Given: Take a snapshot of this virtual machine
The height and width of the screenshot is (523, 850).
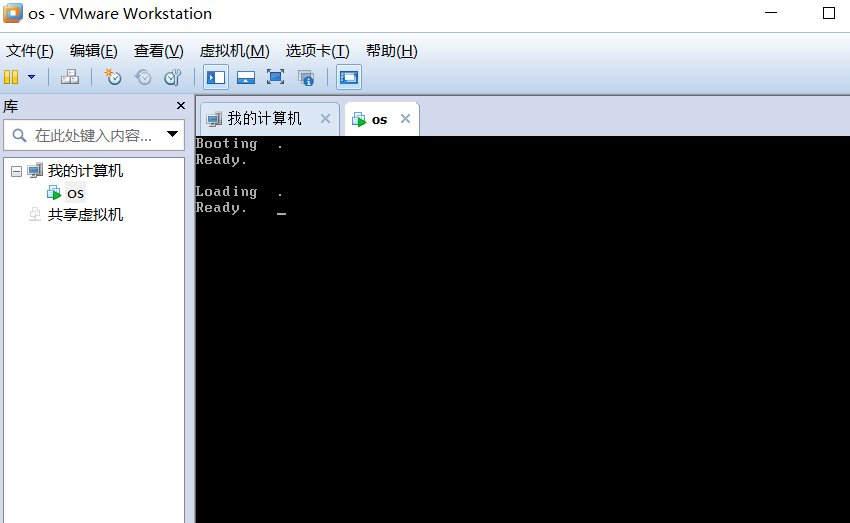Looking at the screenshot, I should pos(113,77).
